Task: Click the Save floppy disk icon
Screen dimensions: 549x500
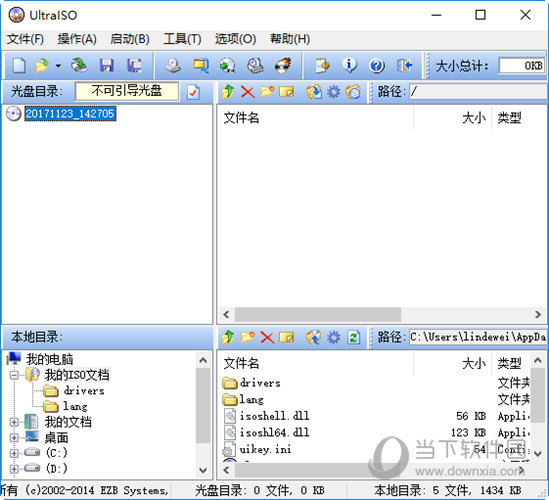Action: click(106, 65)
